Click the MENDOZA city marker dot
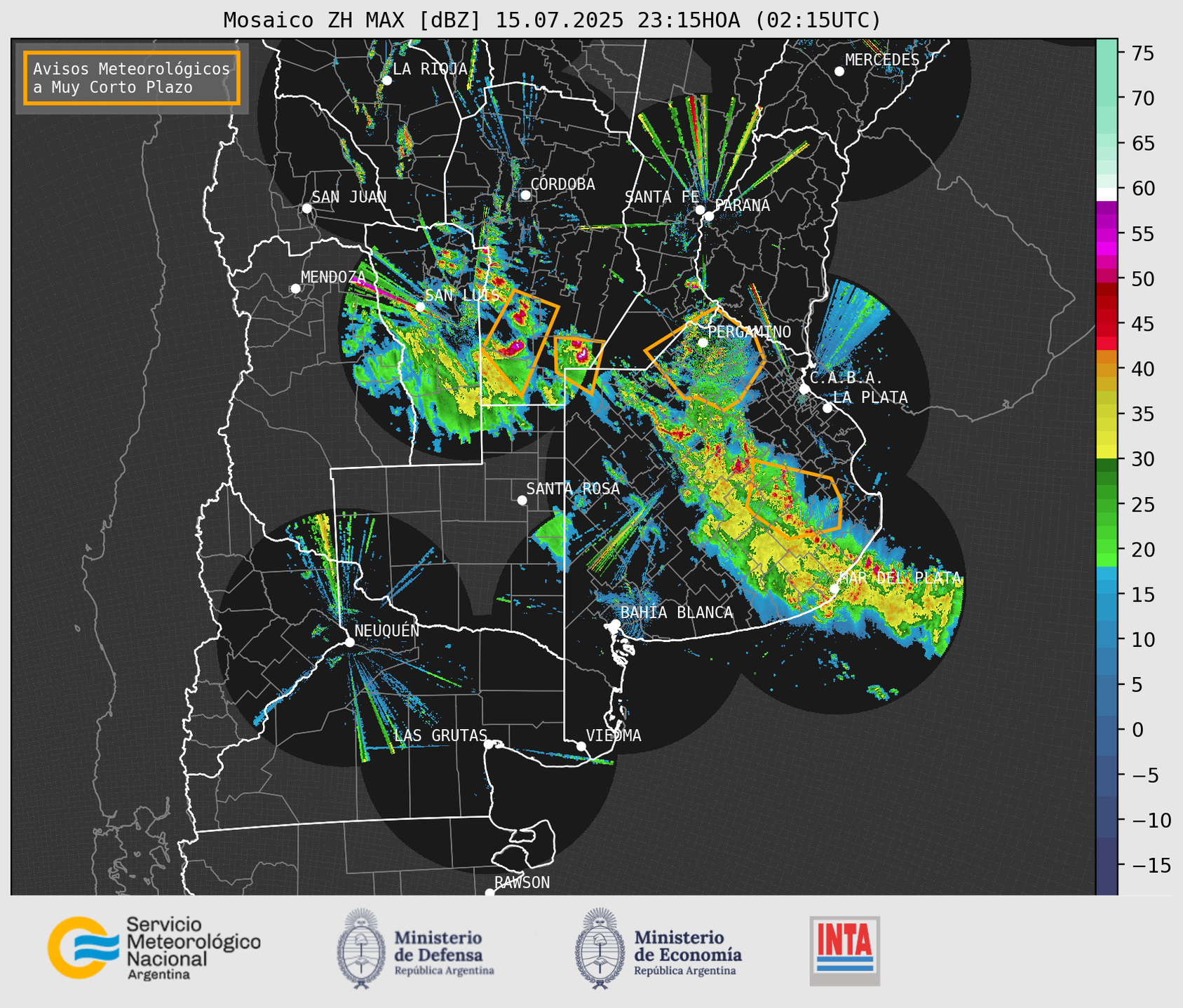Image resolution: width=1183 pixels, height=1008 pixels. tap(295, 289)
